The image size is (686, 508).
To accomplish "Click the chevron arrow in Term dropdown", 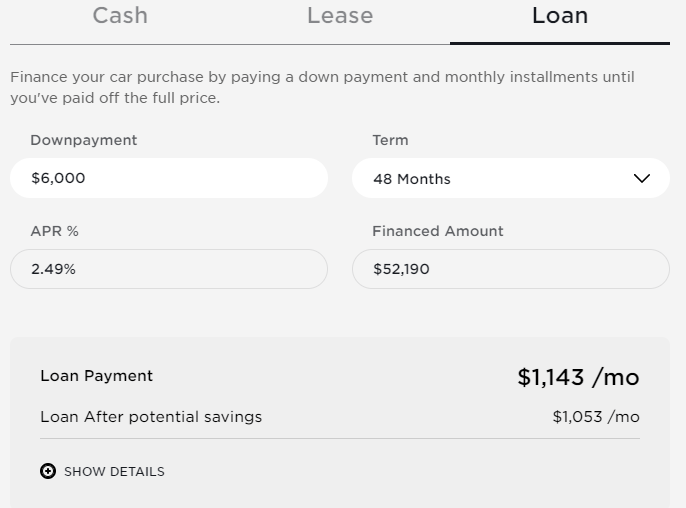I will (642, 179).
